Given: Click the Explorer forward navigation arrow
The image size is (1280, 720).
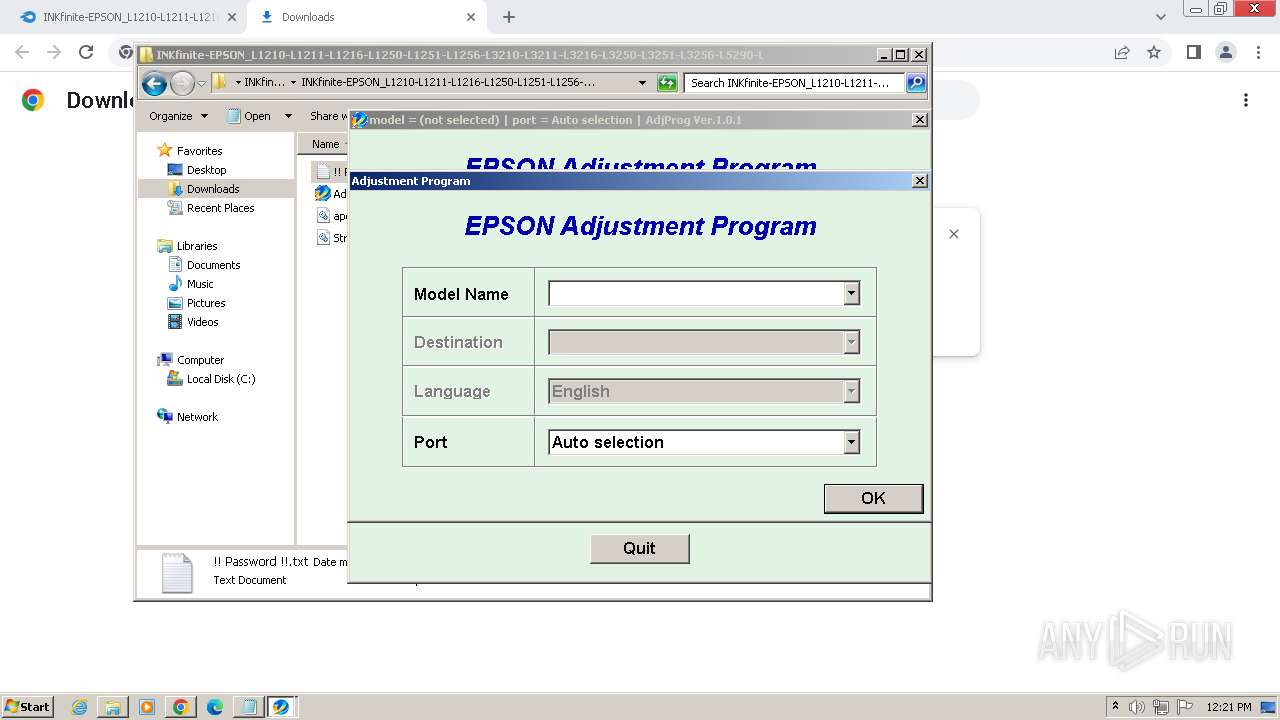Looking at the screenshot, I should 182,83.
